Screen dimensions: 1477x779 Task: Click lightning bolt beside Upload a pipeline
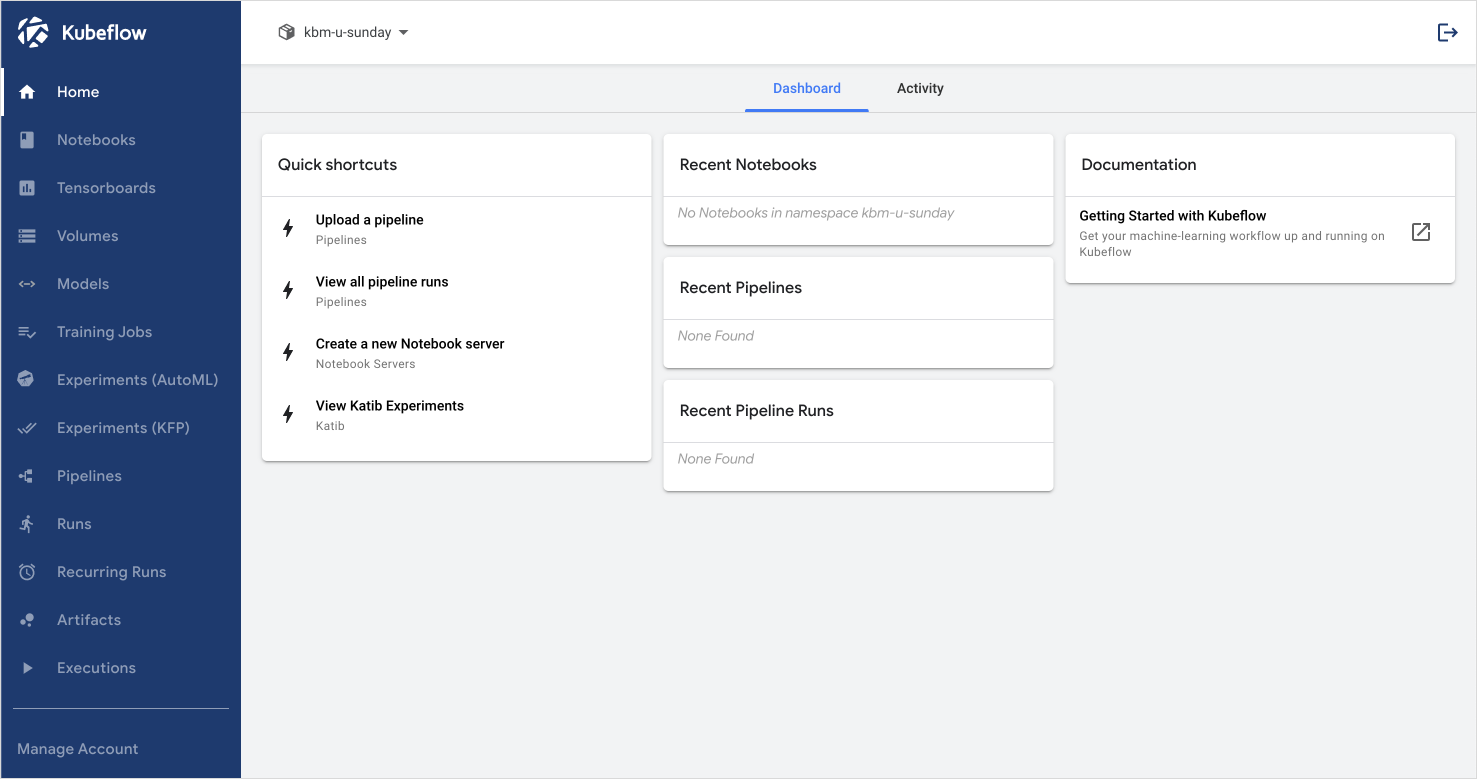coord(288,228)
